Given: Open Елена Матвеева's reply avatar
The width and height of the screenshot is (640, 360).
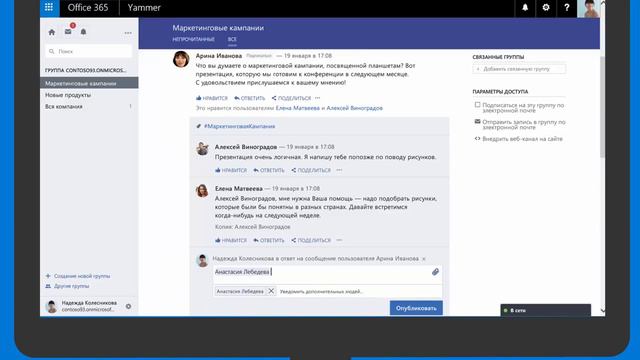Looking at the screenshot, I should 202,190.
